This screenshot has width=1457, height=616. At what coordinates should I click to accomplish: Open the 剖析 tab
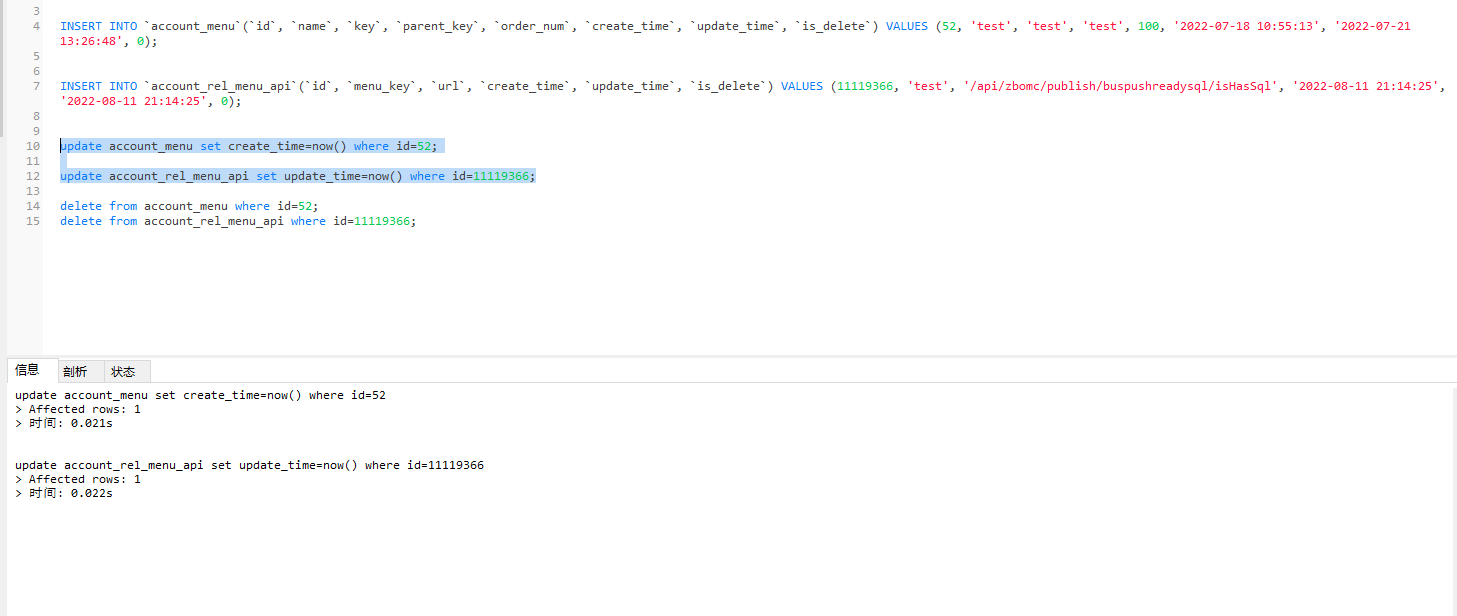point(75,371)
